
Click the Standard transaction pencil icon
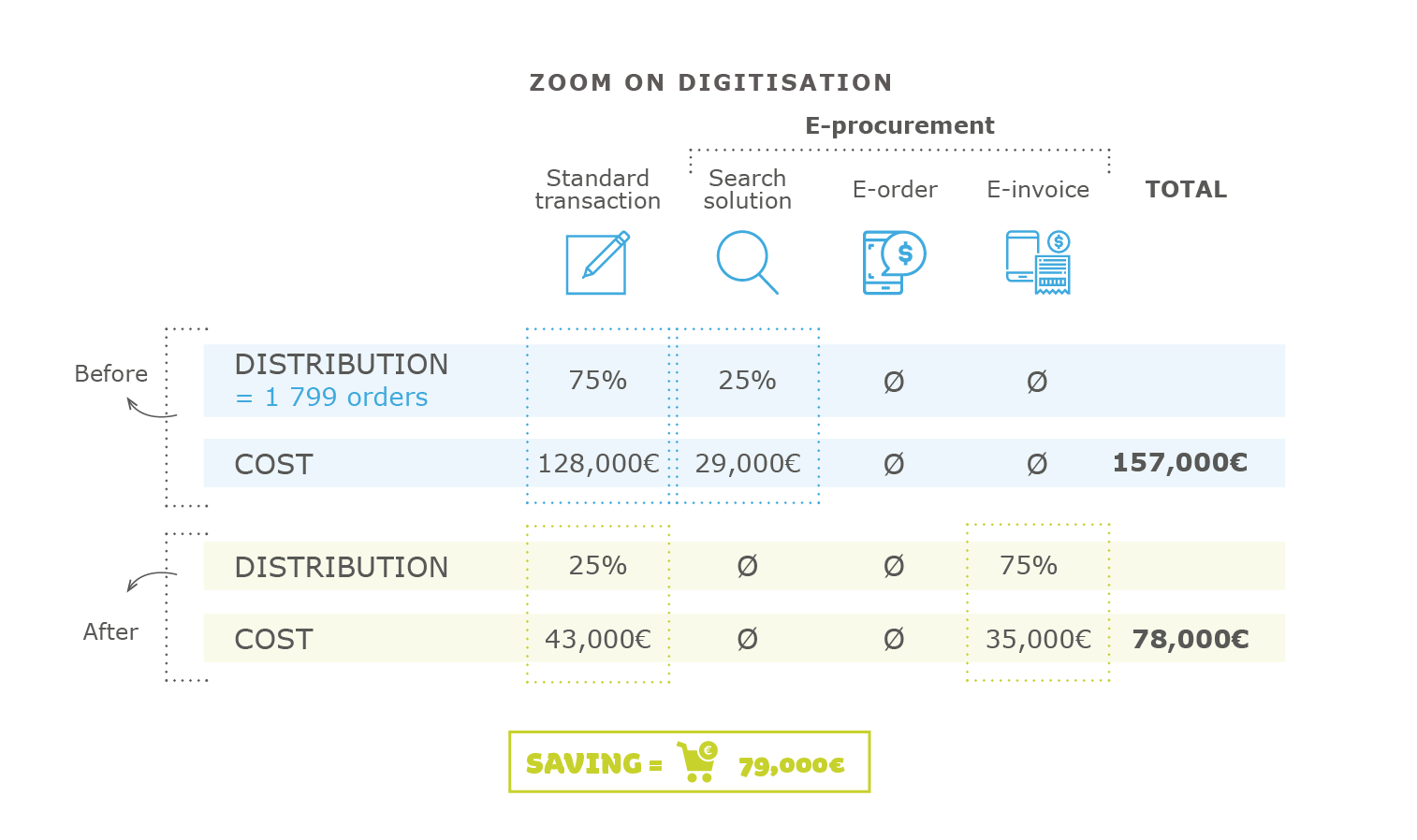coord(597,263)
